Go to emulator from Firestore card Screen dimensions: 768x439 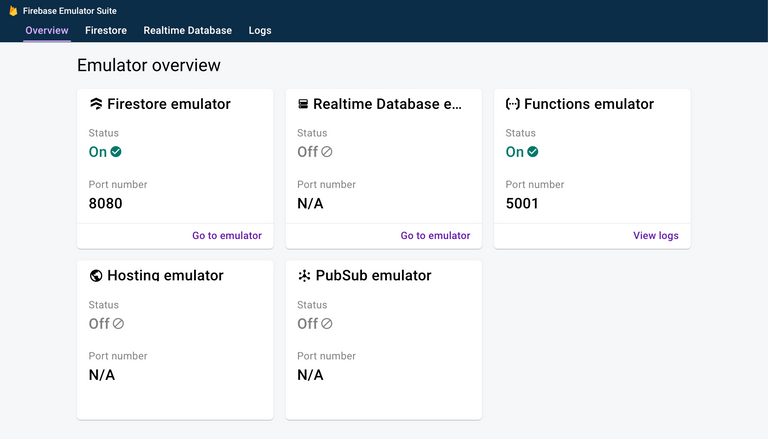click(227, 236)
